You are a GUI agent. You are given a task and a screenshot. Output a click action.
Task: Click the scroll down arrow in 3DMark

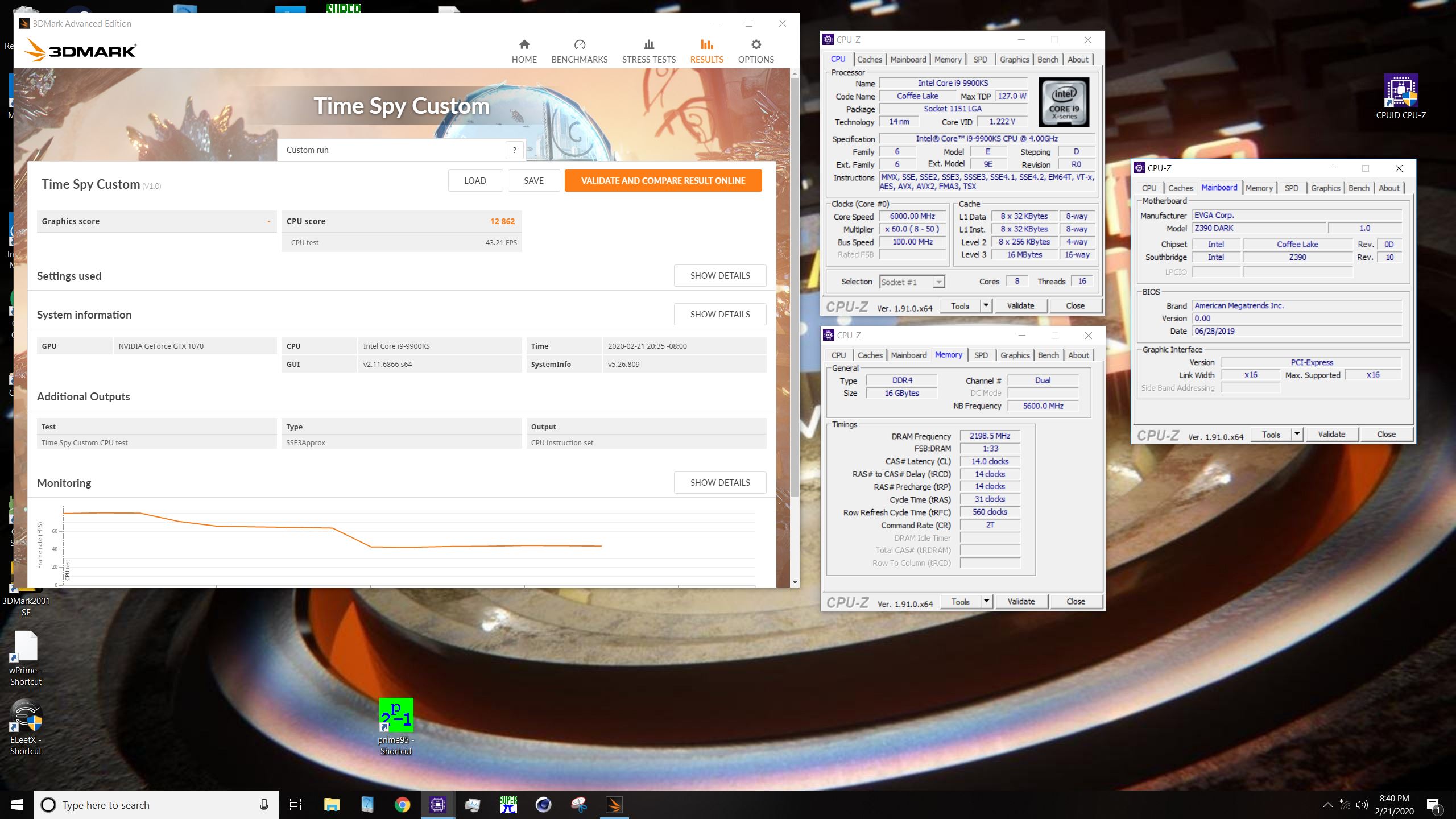pos(795,583)
